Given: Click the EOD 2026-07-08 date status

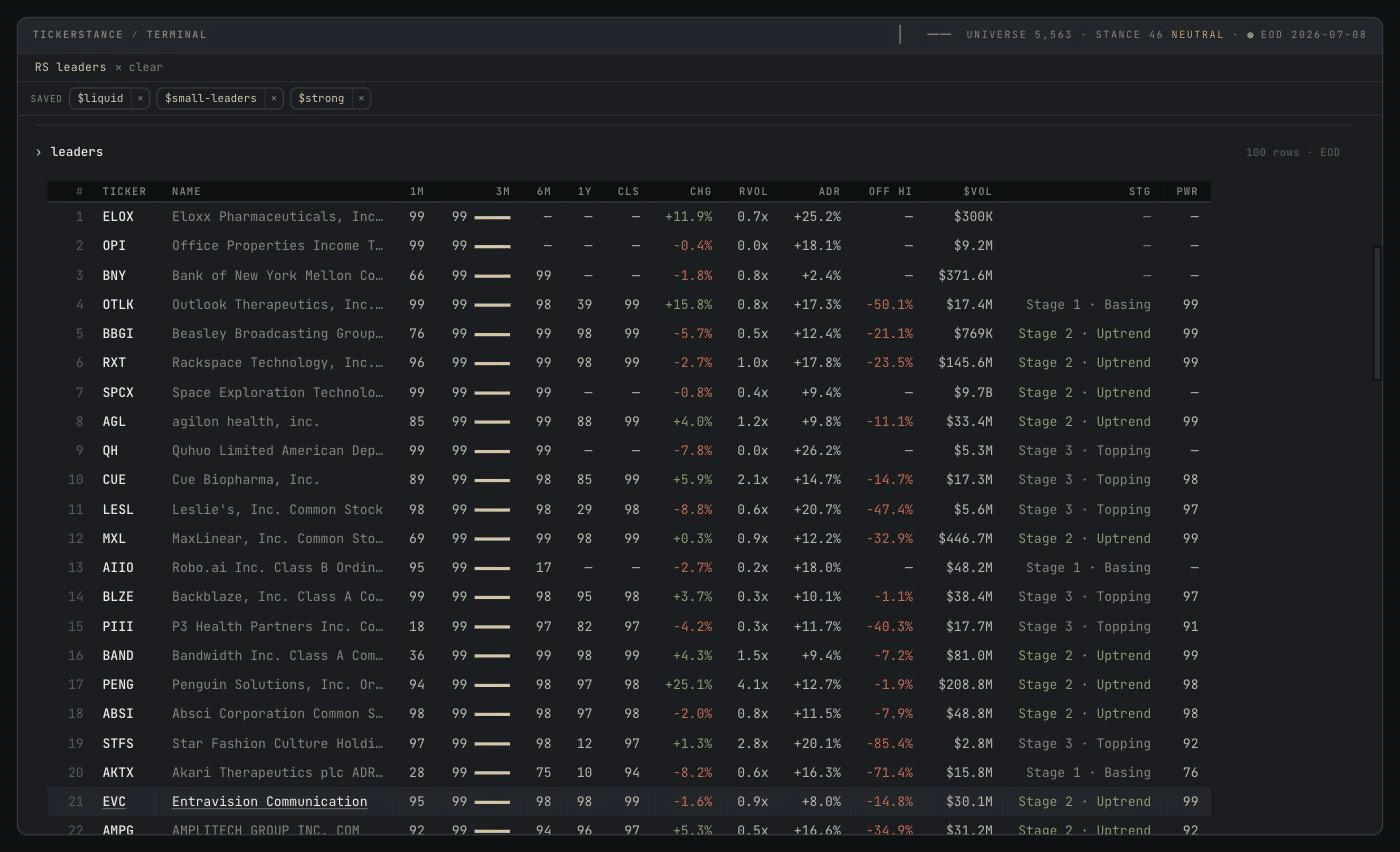Looking at the screenshot, I should (x=1313, y=34).
